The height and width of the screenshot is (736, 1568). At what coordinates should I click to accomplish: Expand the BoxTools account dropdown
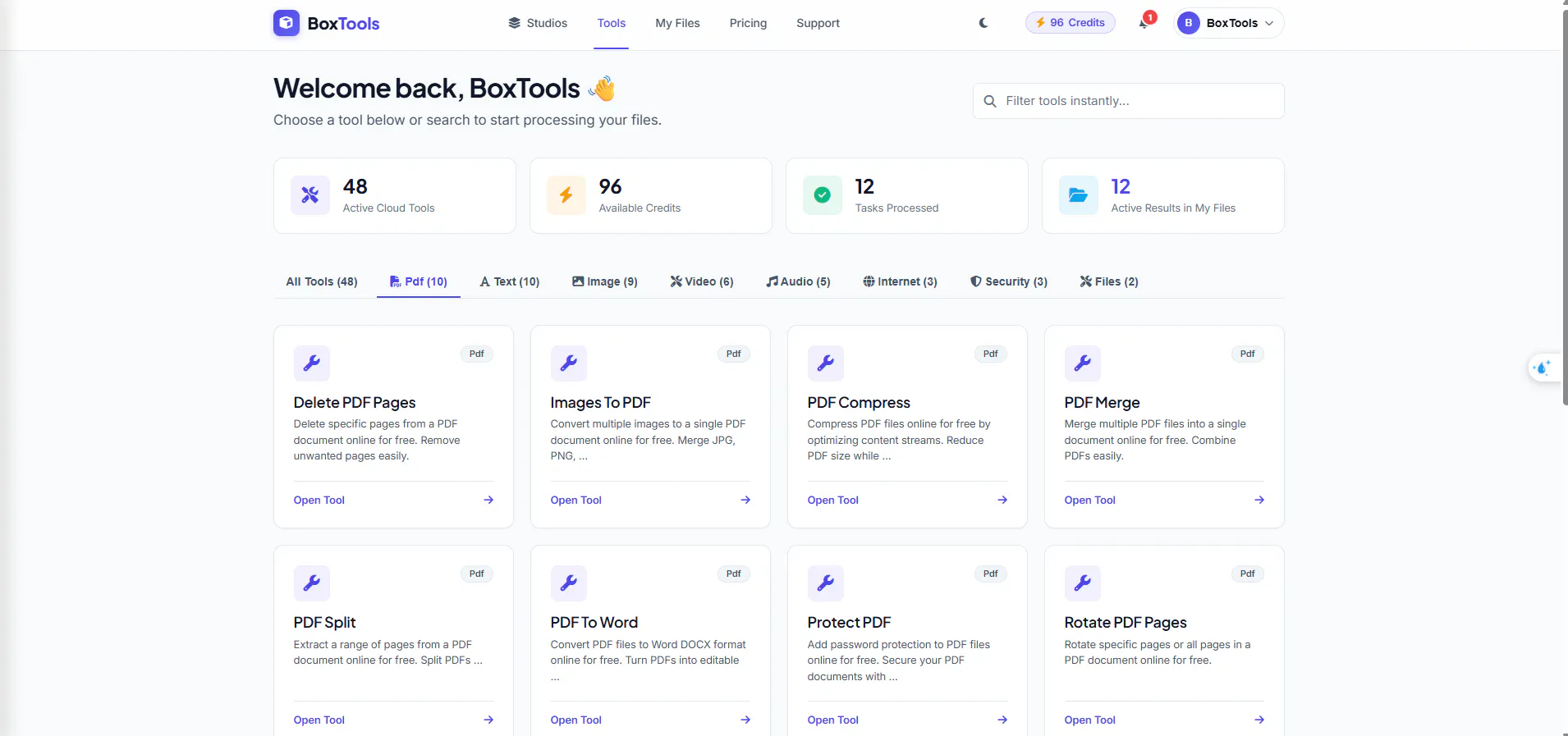click(1229, 23)
